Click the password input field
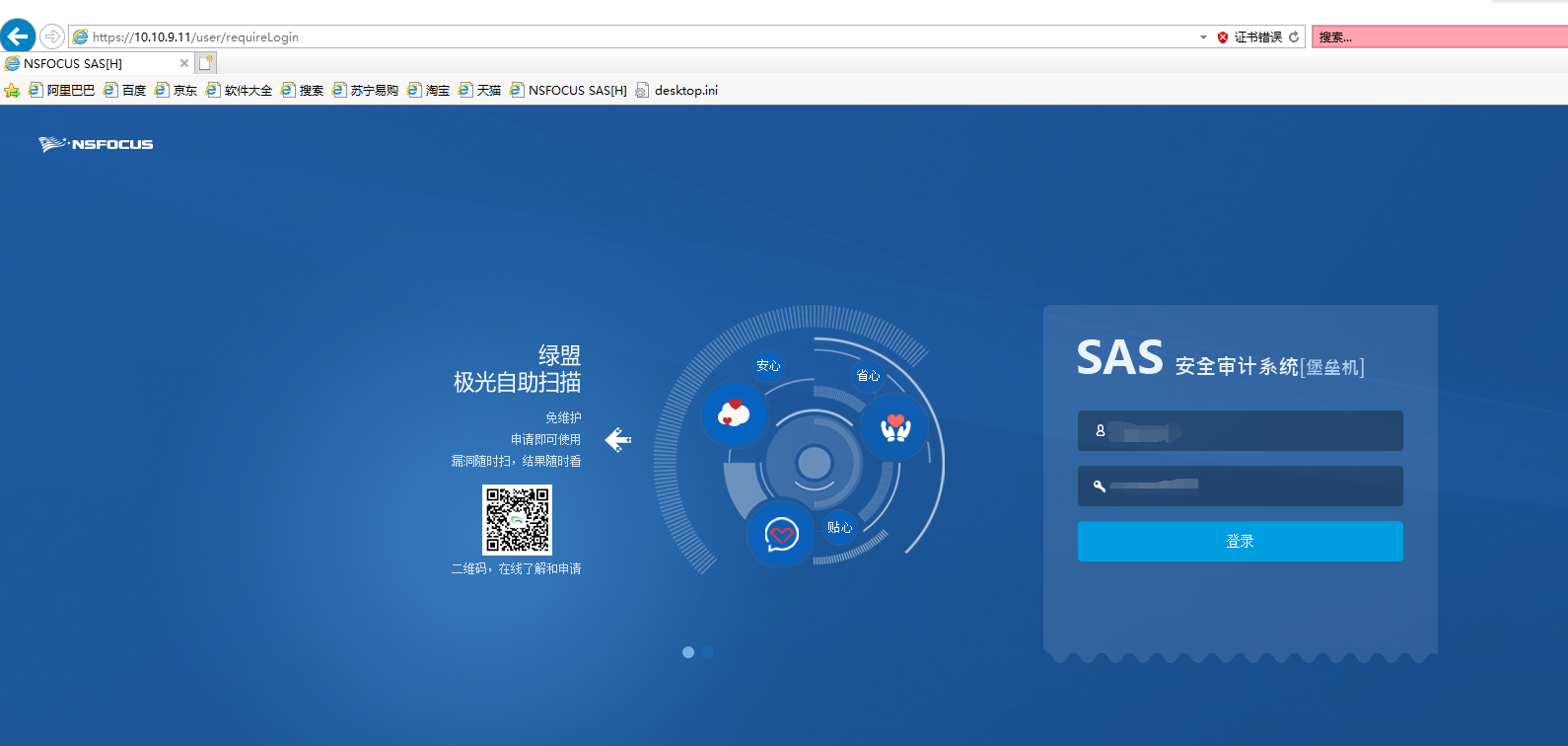Image resolution: width=1568 pixels, height=746 pixels. click(1241, 486)
